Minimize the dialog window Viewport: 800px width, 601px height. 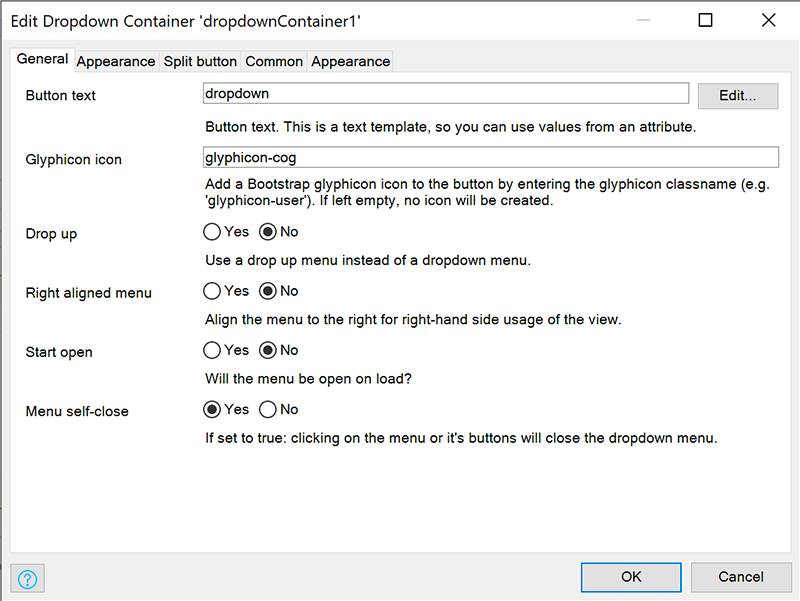644,20
